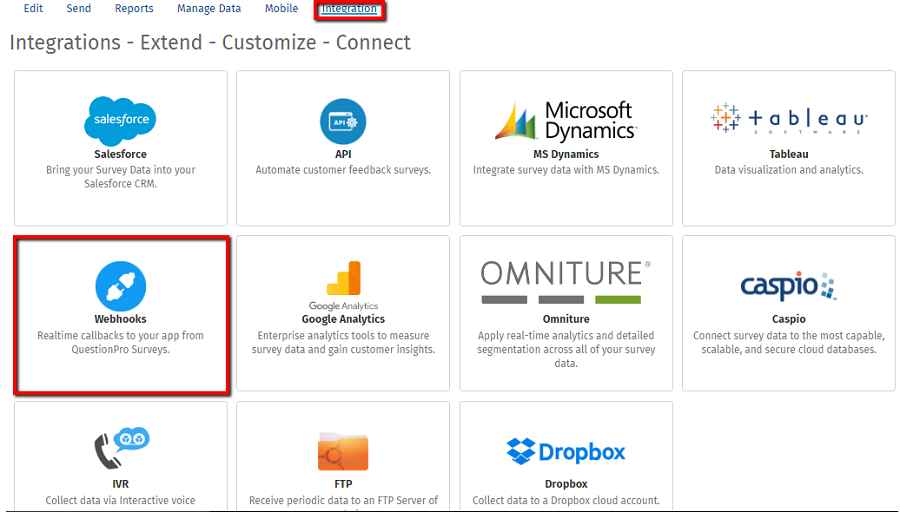
Task: Click the MS Dynamics title
Action: (x=566, y=154)
